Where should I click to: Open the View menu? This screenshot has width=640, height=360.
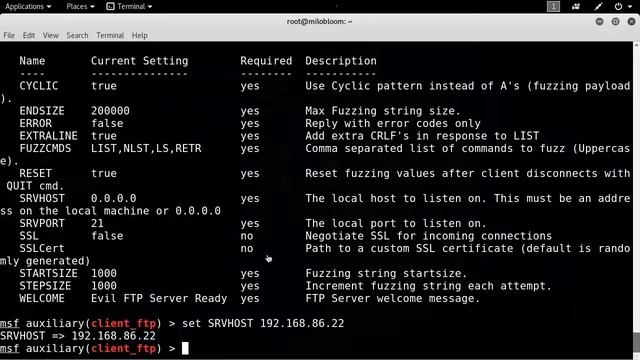(51, 36)
